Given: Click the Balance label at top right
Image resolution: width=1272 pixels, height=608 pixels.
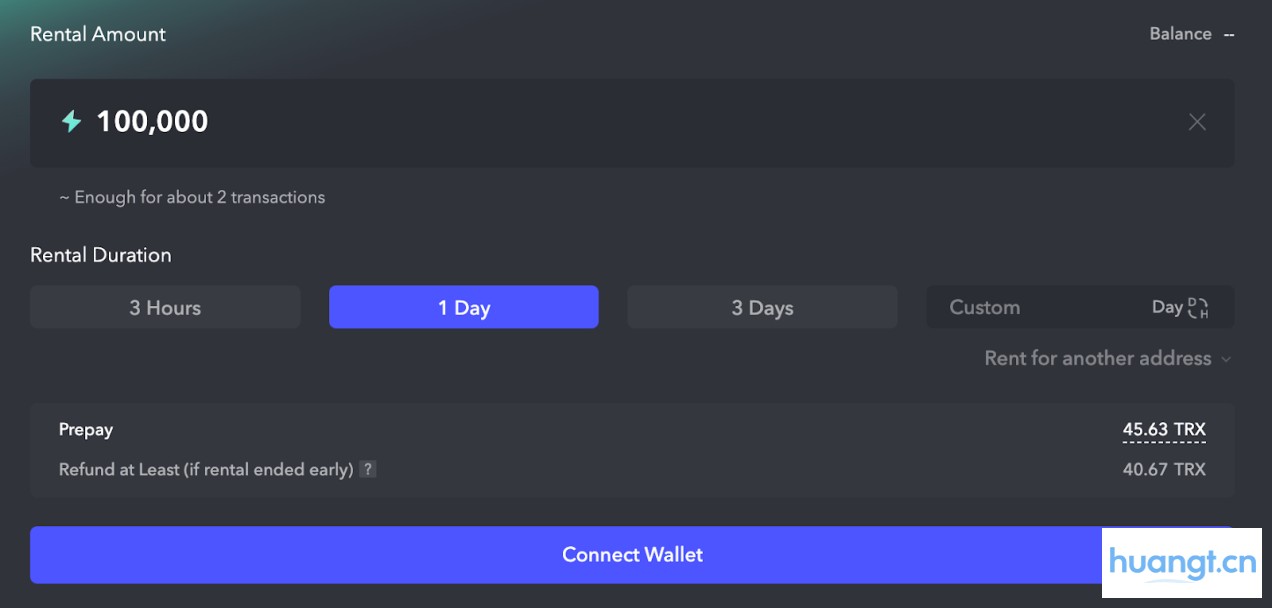Looking at the screenshot, I should tap(1180, 34).
